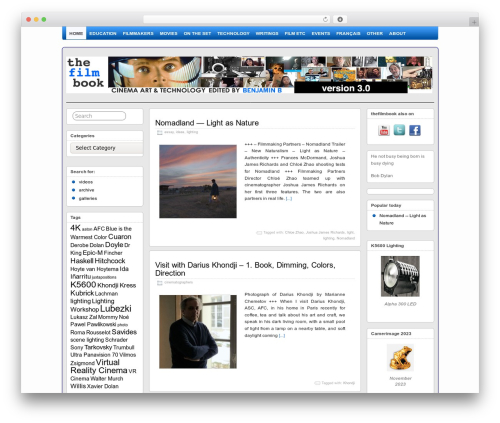Click the cinematographers category link
The width and height of the screenshot is (500, 423).
179,283
